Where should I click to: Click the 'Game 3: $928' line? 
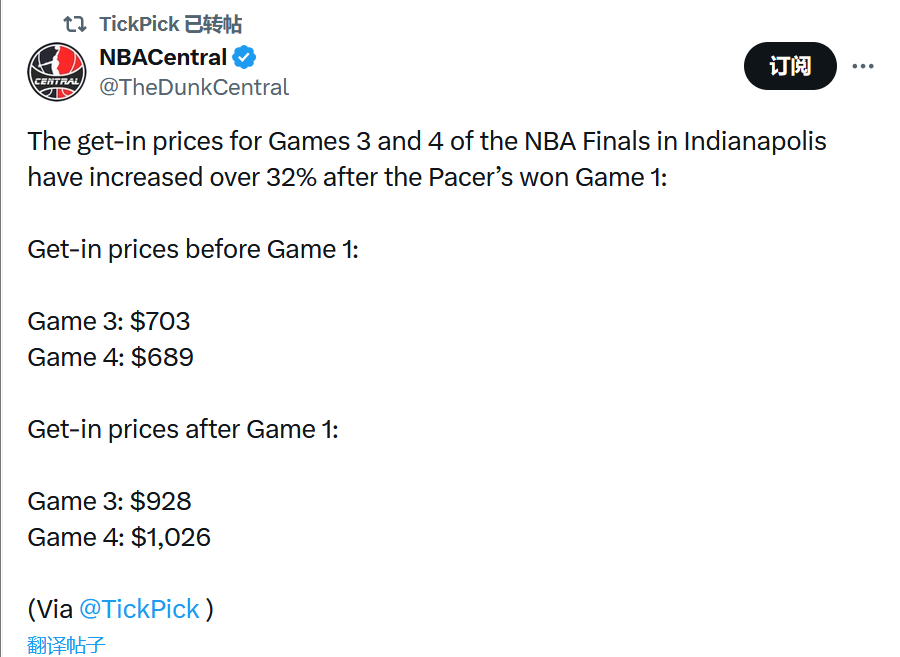[x=109, y=502]
